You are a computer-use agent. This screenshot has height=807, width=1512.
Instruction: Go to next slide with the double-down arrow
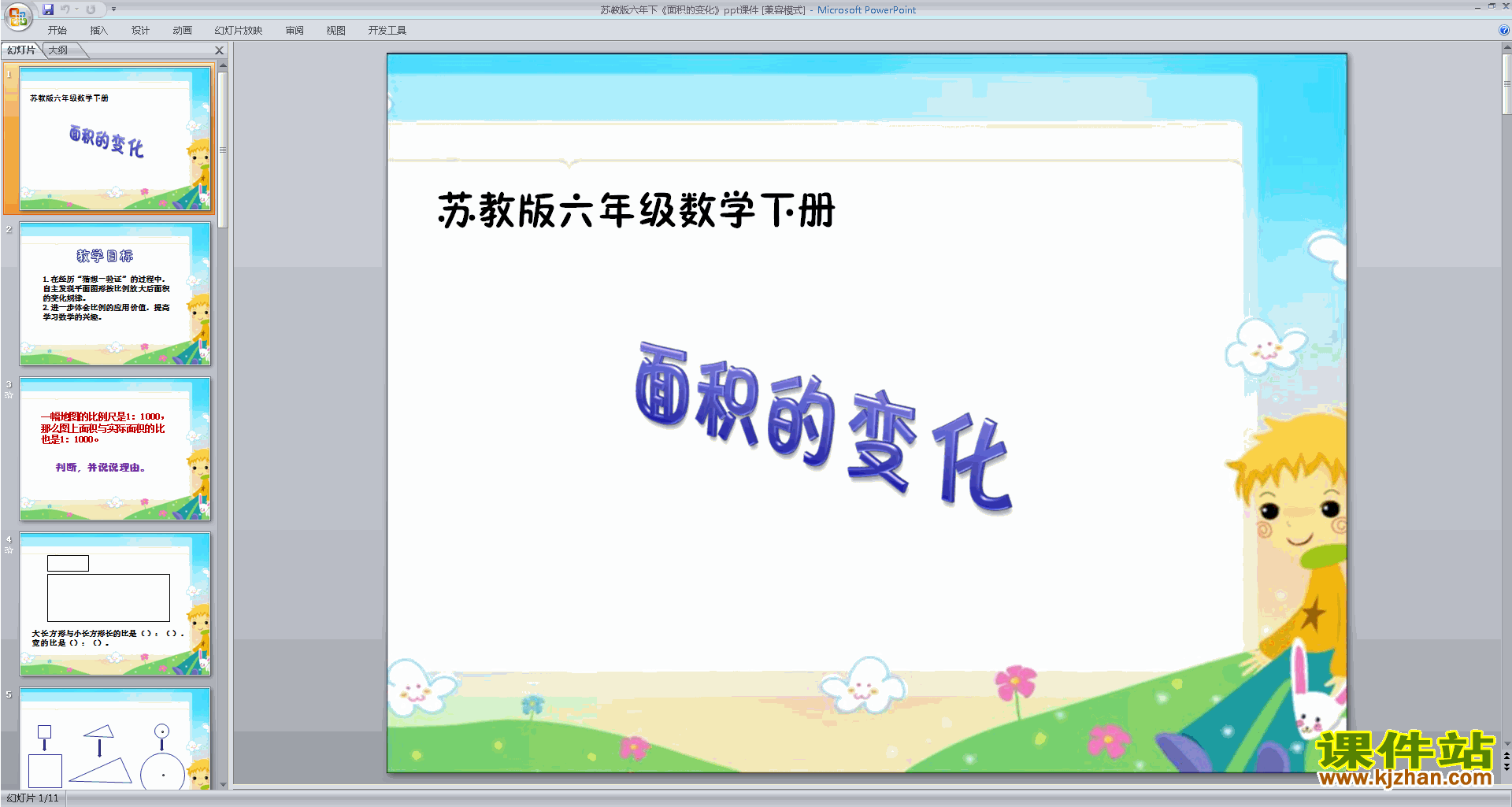click(x=1506, y=767)
